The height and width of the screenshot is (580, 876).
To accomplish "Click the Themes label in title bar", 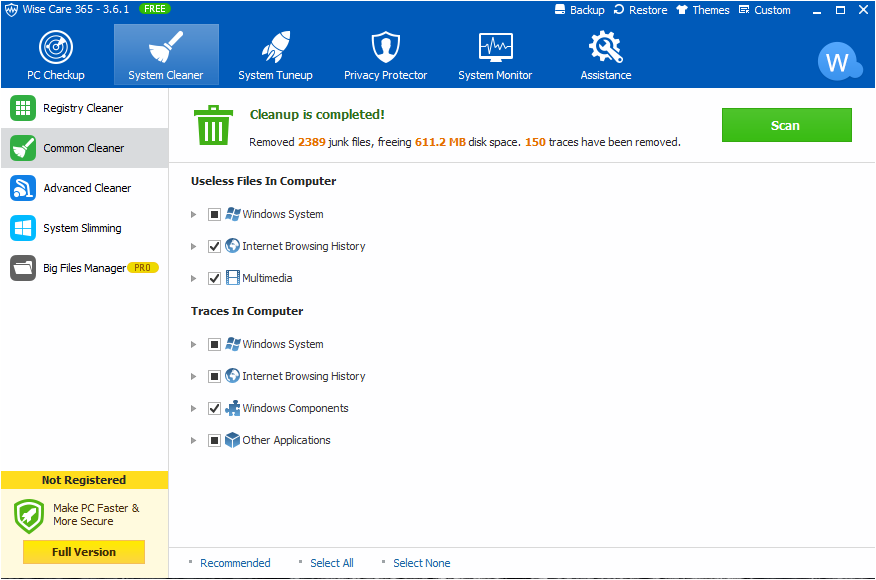I will [711, 10].
